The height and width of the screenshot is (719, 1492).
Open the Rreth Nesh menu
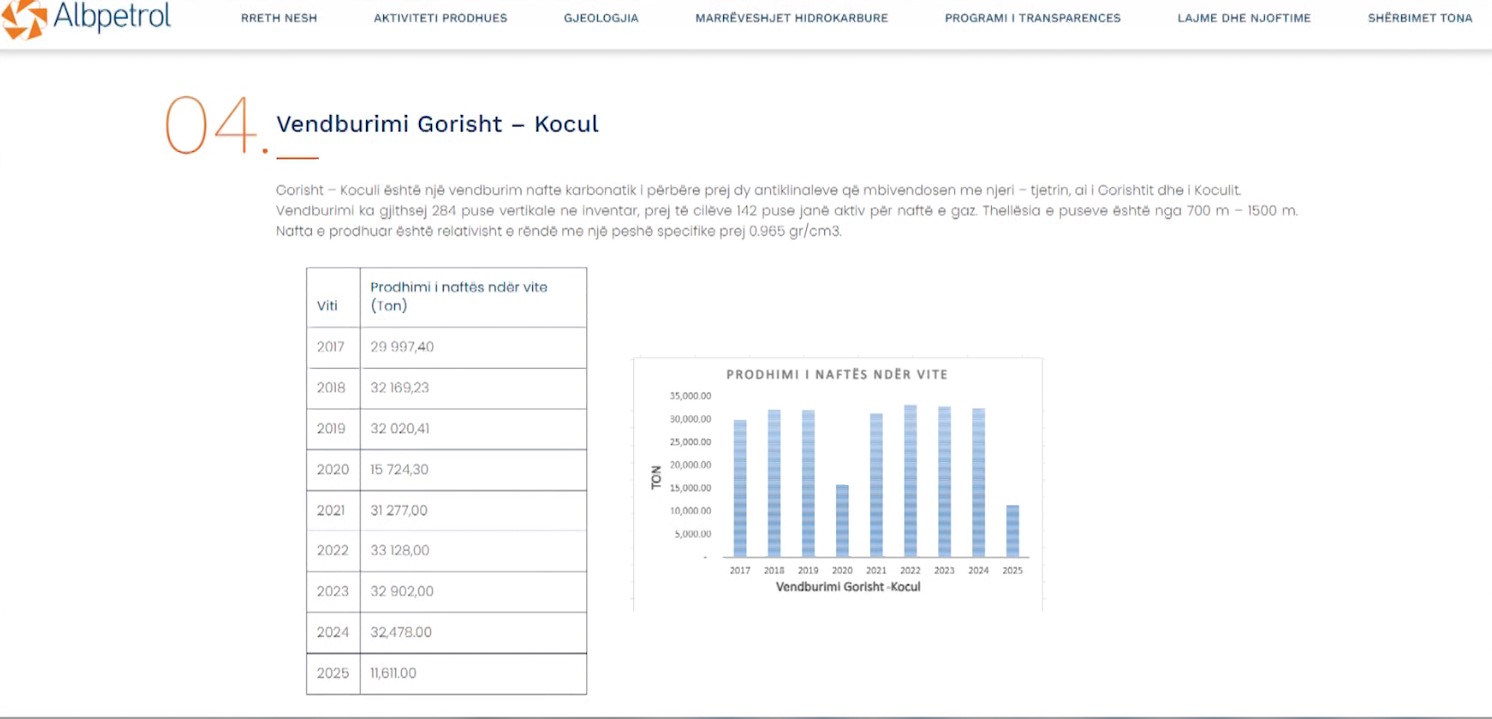(x=279, y=18)
